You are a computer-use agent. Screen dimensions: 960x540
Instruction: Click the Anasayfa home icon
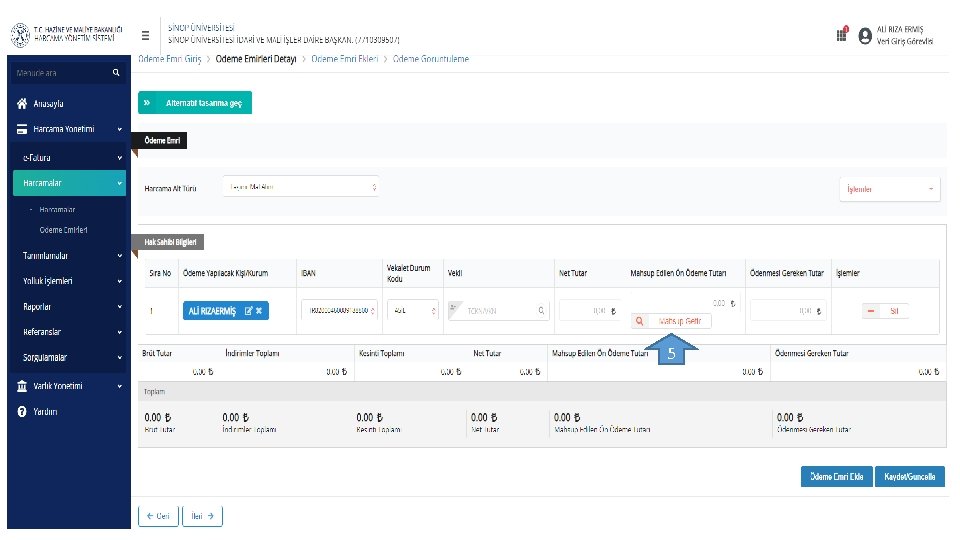(x=22, y=103)
